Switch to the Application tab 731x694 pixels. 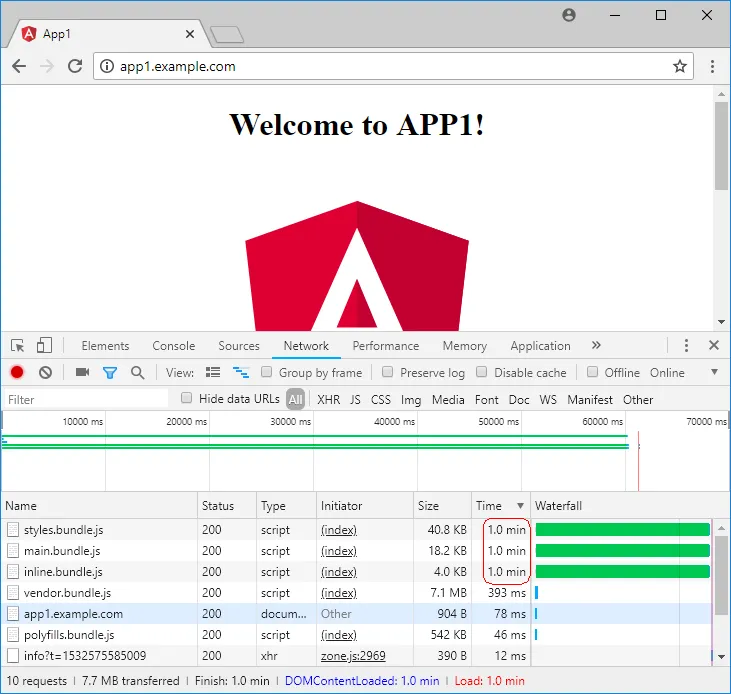coord(540,346)
